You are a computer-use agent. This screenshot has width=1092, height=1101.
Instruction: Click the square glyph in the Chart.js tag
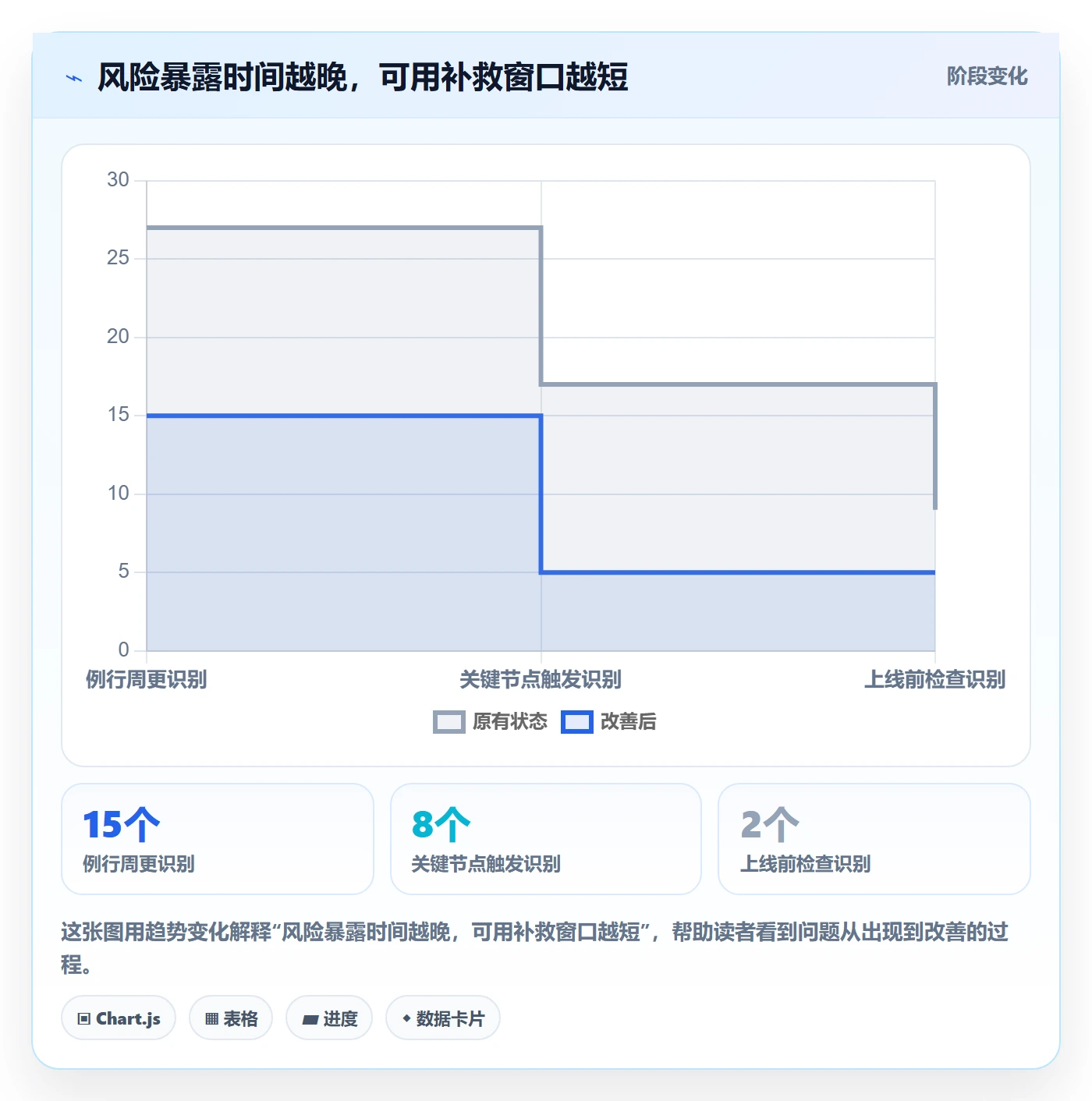[84, 1019]
